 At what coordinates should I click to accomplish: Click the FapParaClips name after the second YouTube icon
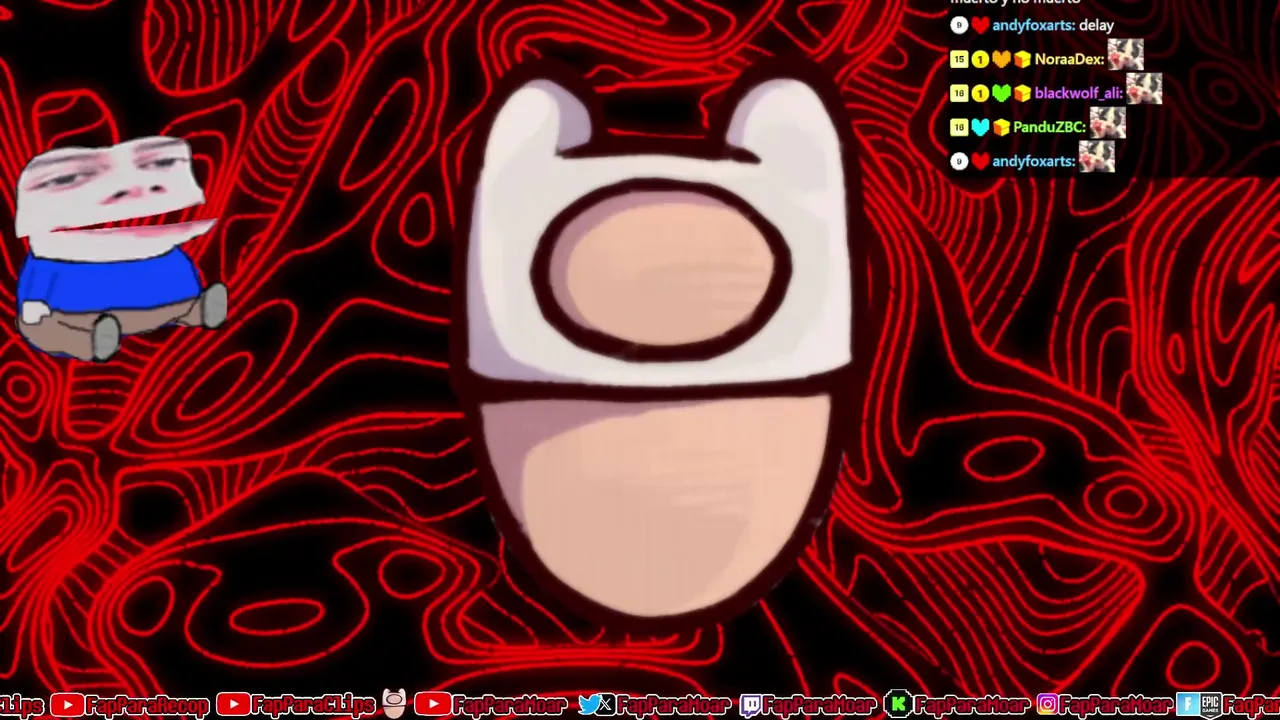313,705
